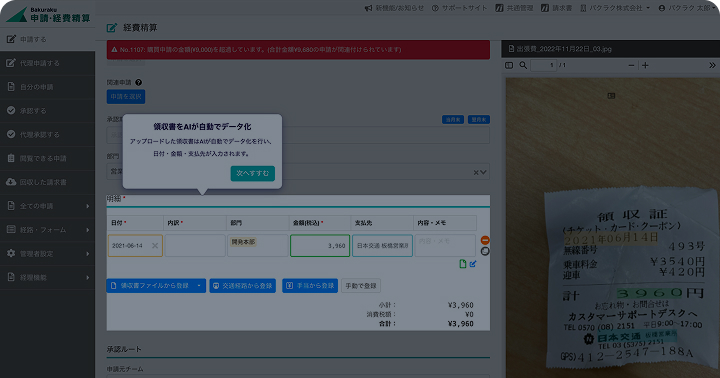Click the page number field in the viewer
The width and height of the screenshot is (720, 378).
click(544, 65)
